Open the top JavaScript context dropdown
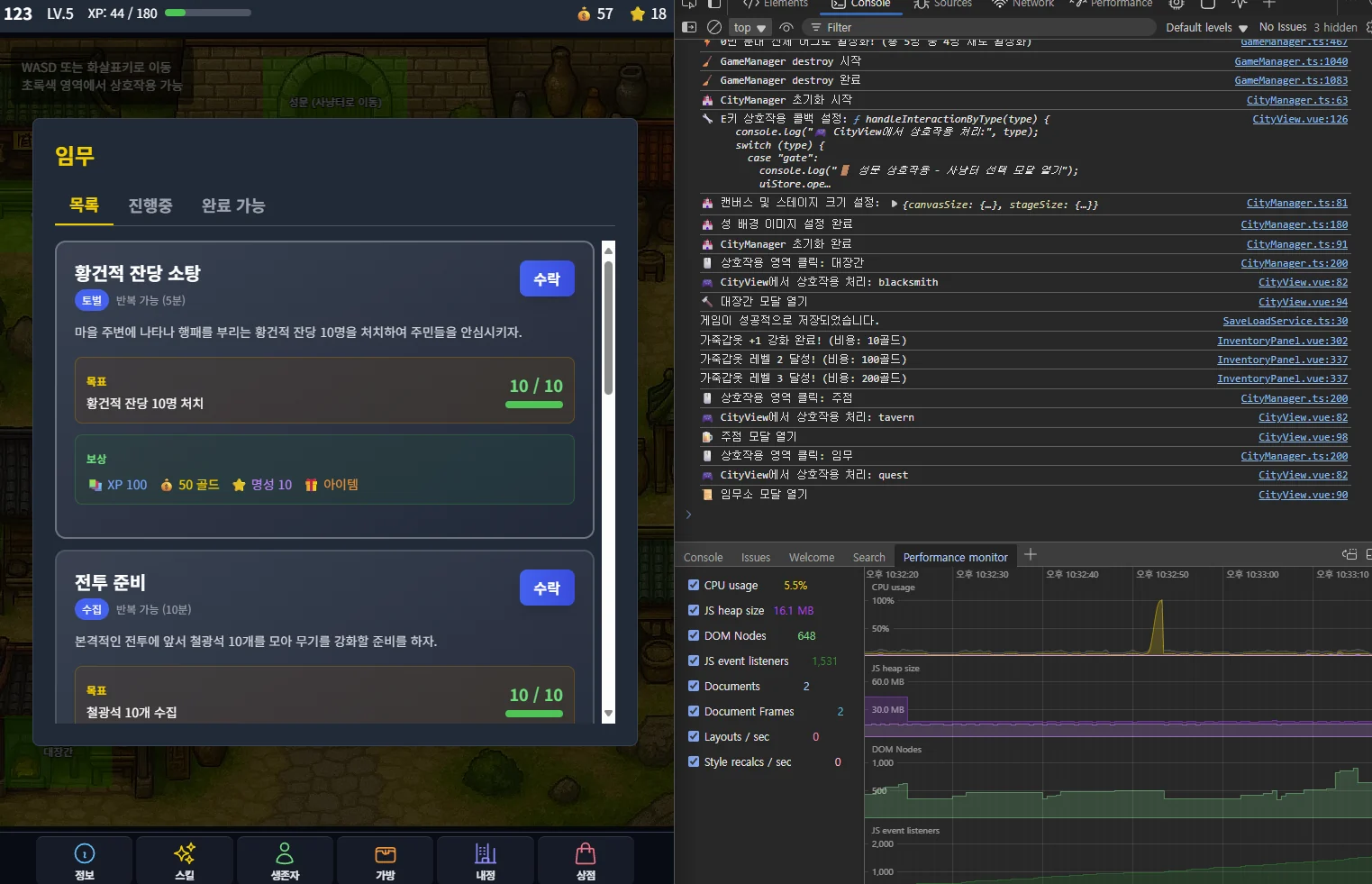This screenshot has width=1372, height=884. (x=750, y=27)
